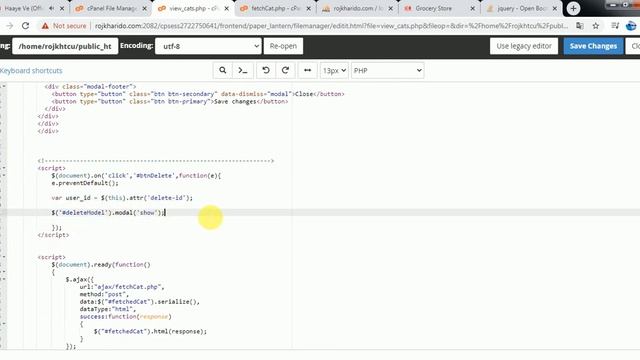
Task: Click the method:"post" code line
Action: click(x=104, y=294)
